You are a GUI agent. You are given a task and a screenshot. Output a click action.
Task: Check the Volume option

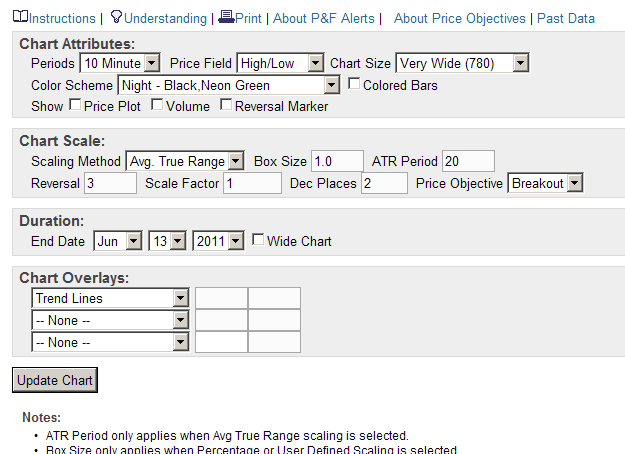[x=157, y=105]
